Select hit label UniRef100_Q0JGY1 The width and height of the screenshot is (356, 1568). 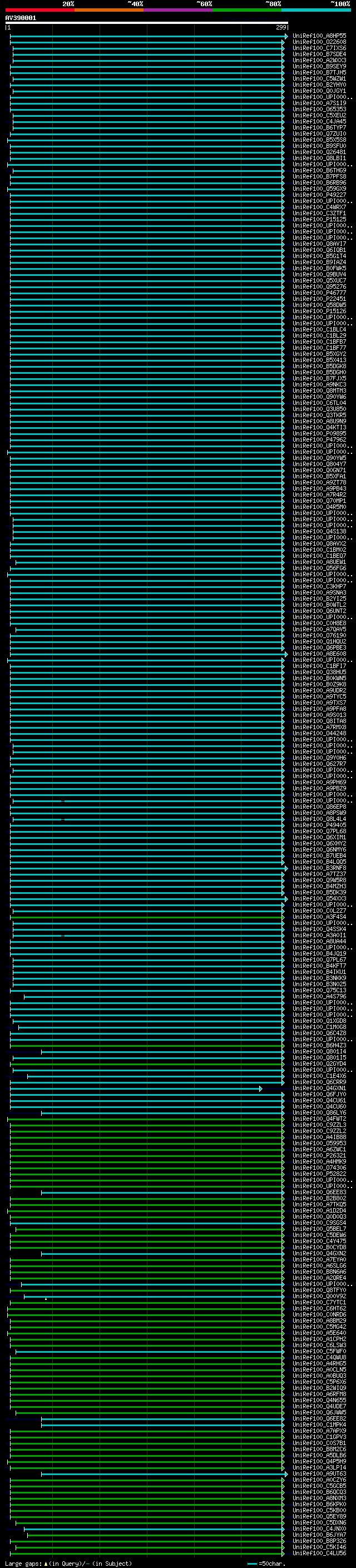[319, 91]
